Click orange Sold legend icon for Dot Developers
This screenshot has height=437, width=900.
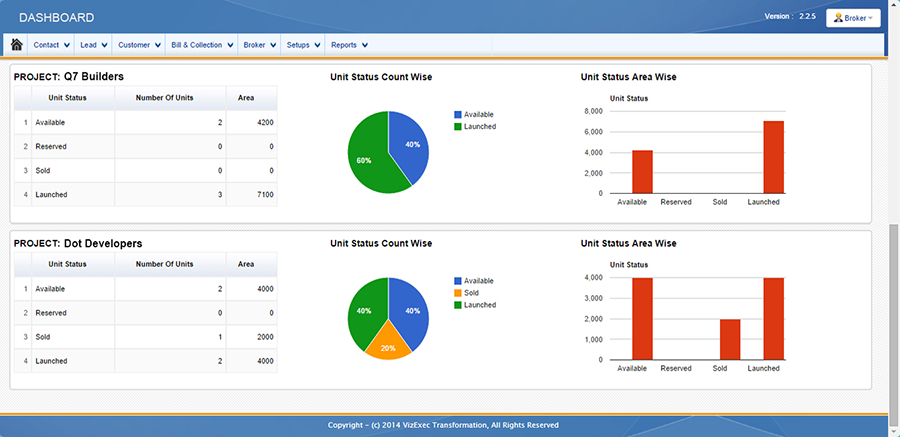pos(458,293)
